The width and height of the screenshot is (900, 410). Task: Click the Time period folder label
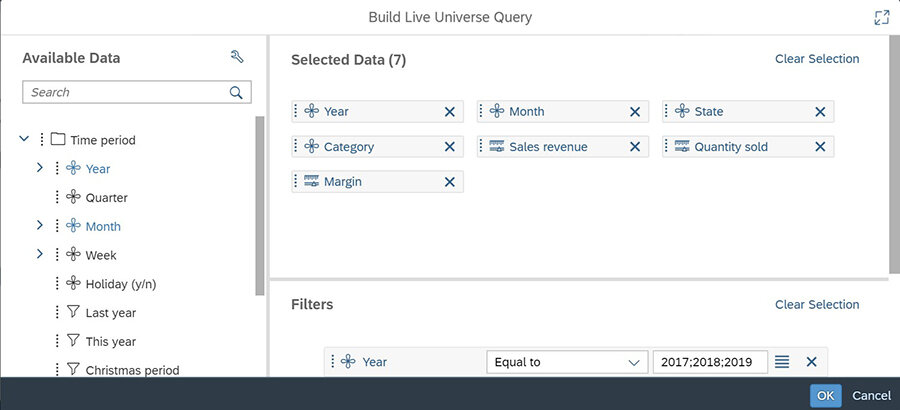coord(103,140)
